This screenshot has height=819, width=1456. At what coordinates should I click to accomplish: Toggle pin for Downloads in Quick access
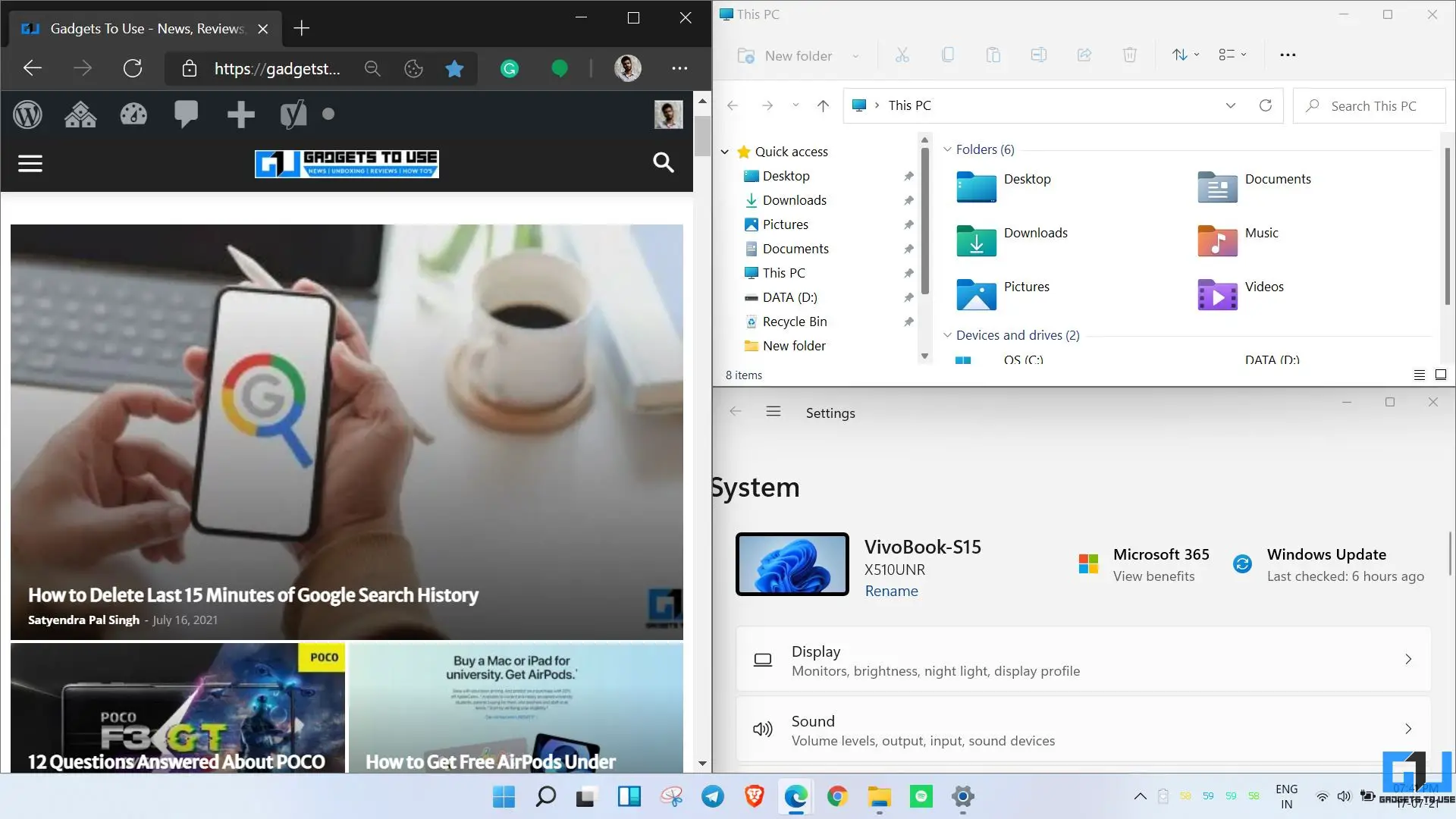908,200
